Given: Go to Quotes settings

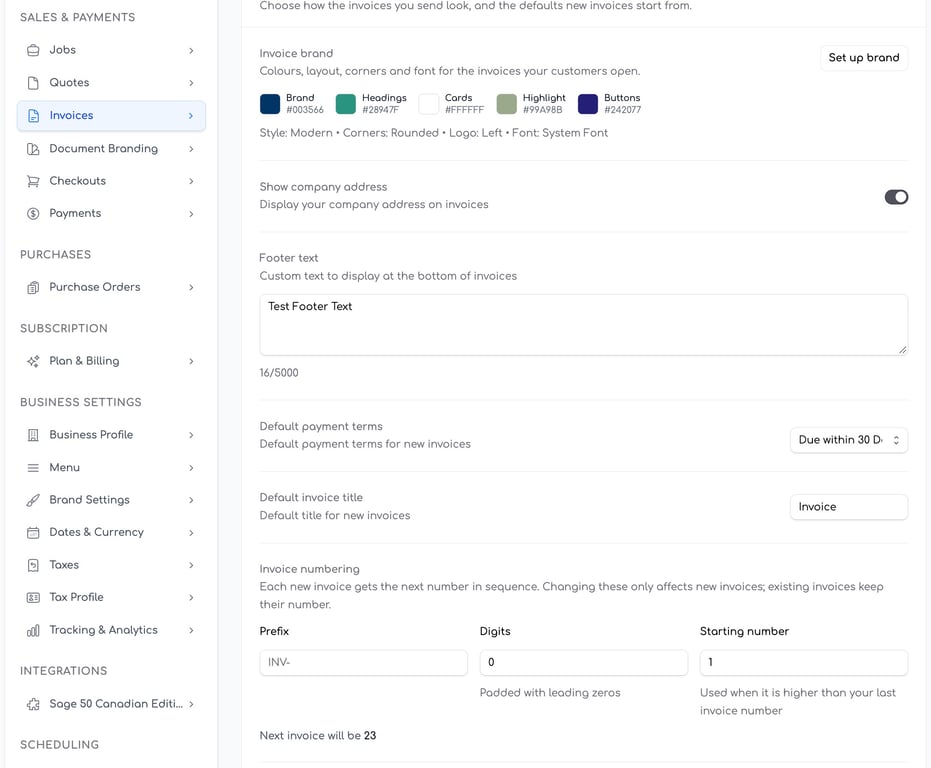Looking at the screenshot, I should (x=111, y=83).
